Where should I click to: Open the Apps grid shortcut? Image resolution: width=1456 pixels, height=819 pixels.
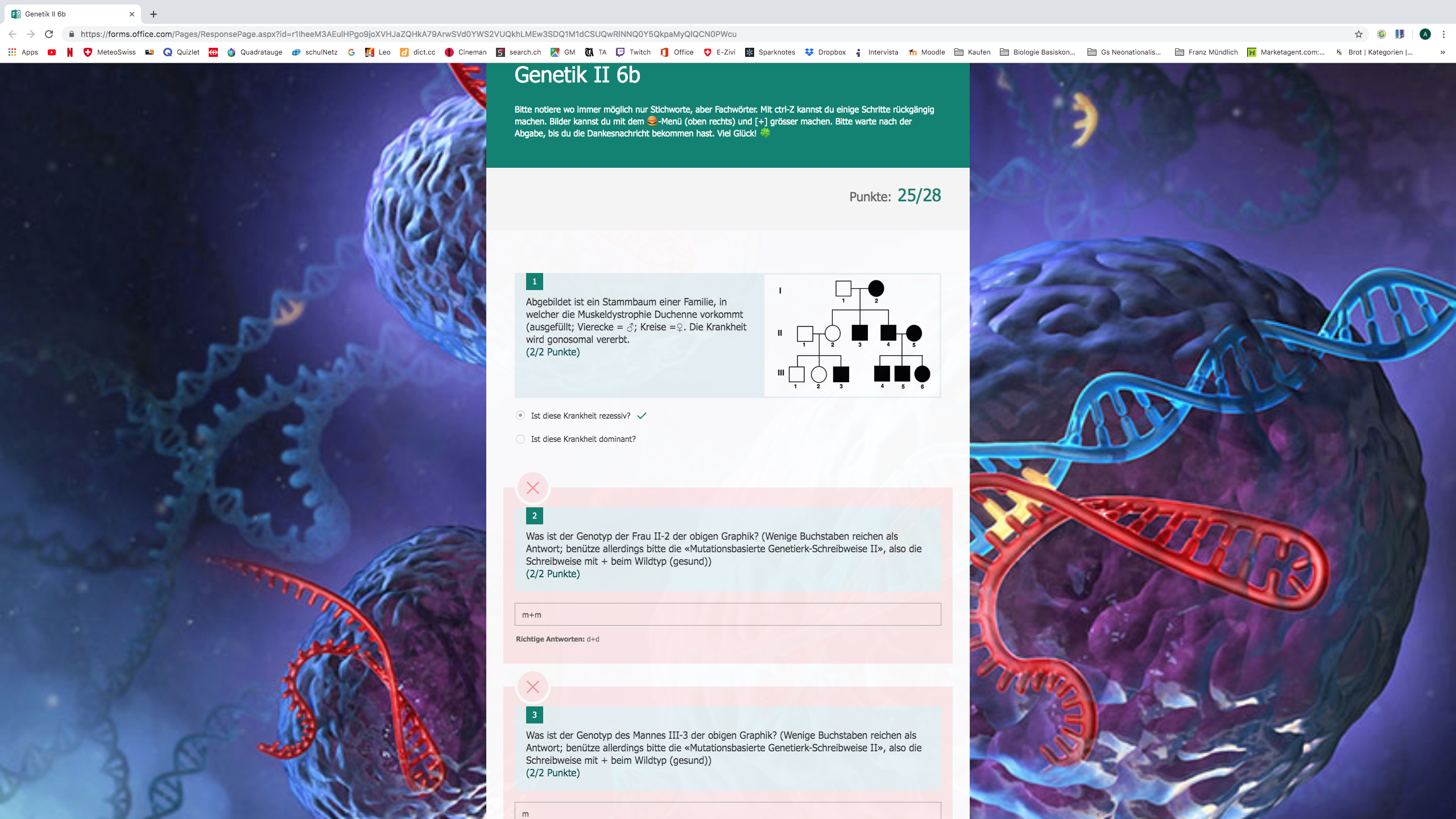click(23, 52)
